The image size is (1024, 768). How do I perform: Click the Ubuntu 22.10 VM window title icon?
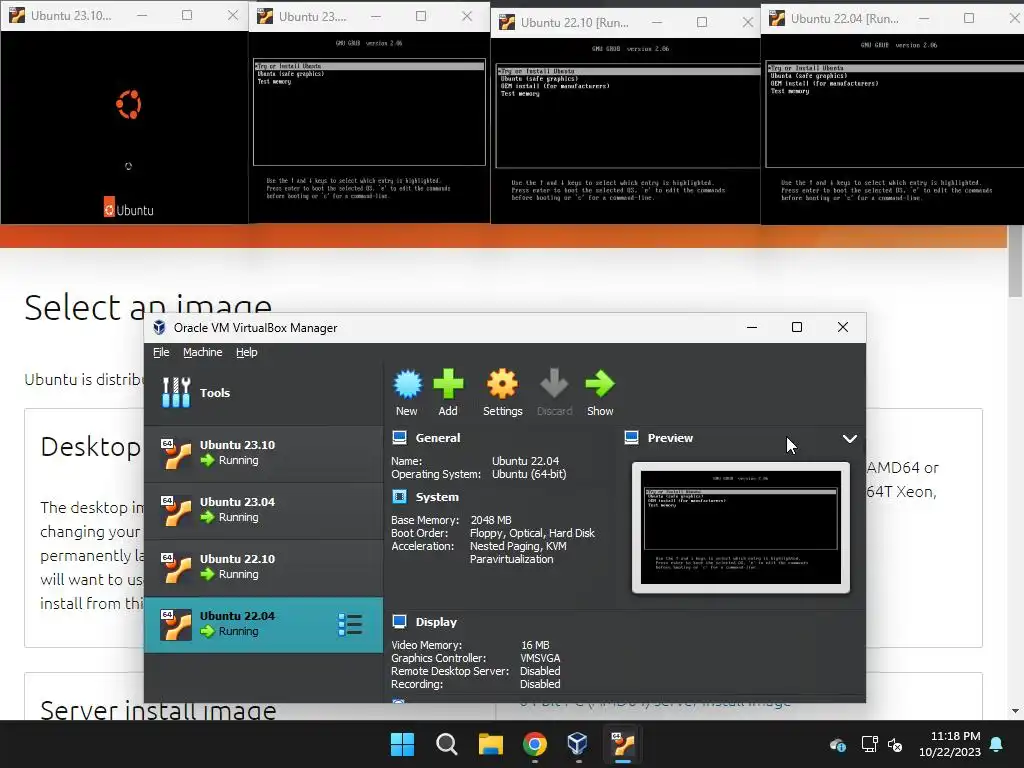click(x=507, y=22)
